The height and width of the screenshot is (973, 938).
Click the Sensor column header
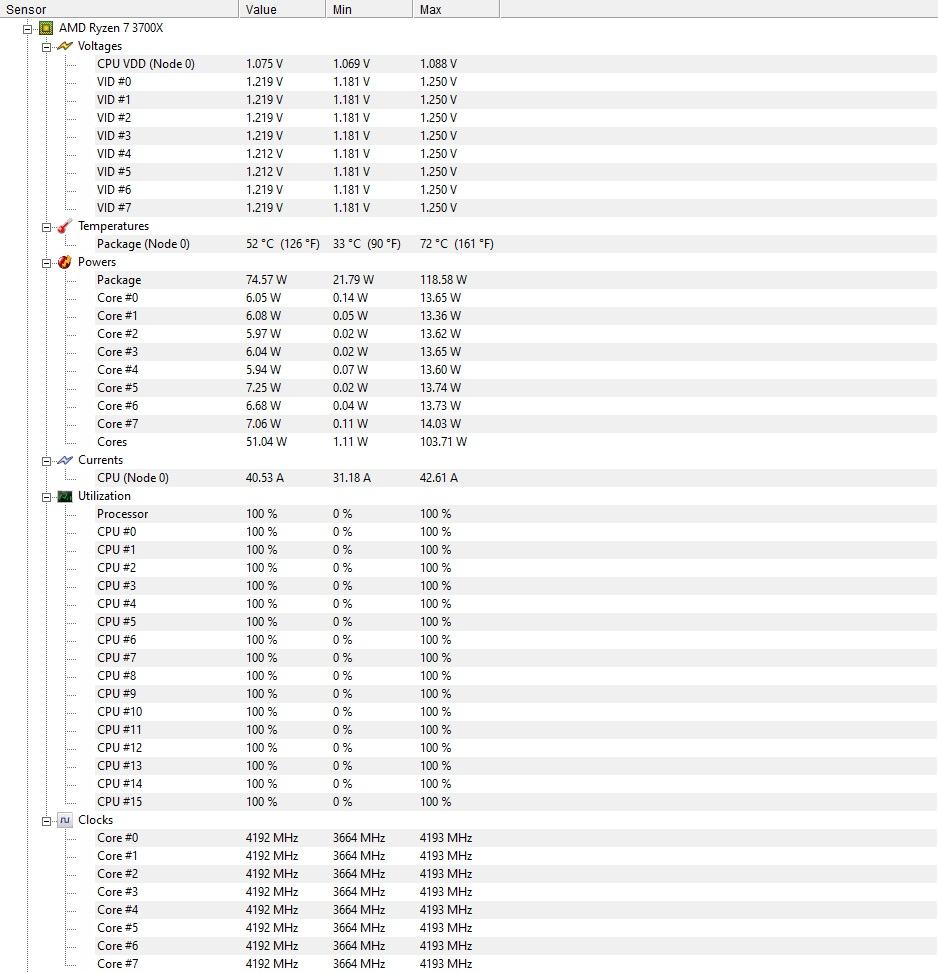click(x=119, y=9)
